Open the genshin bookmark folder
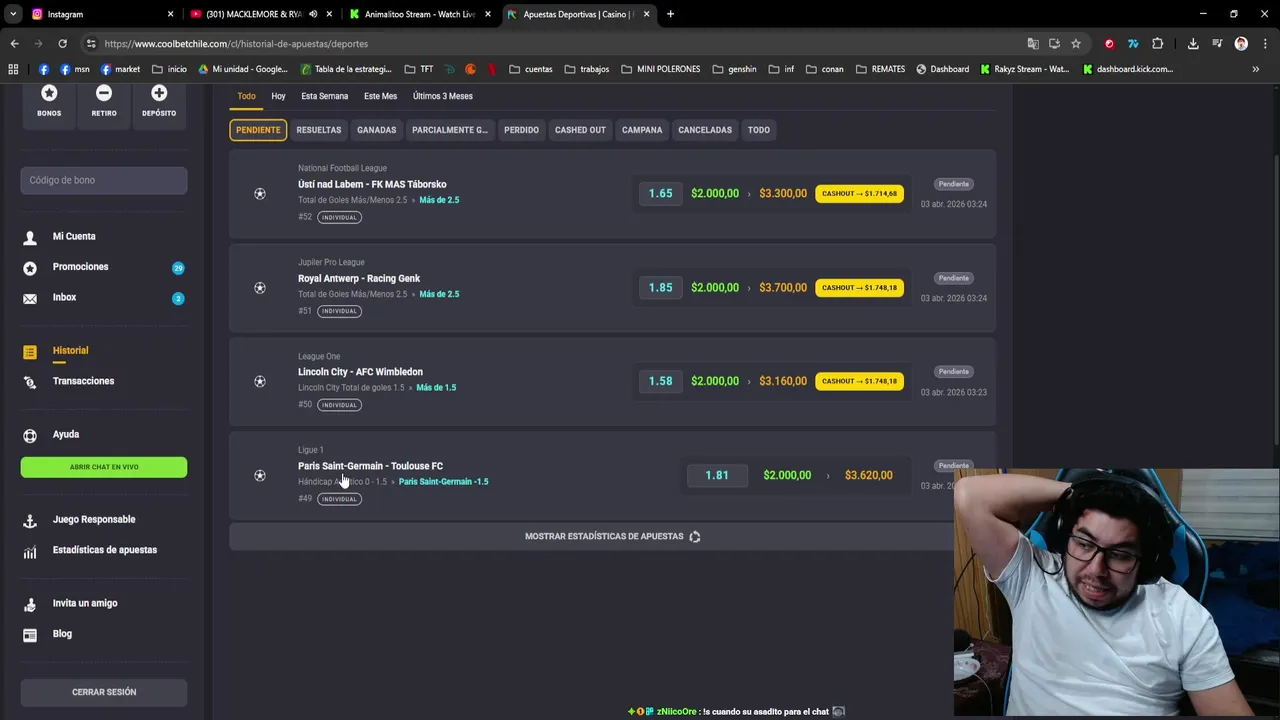This screenshot has width=1280, height=720. [x=734, y=69]
